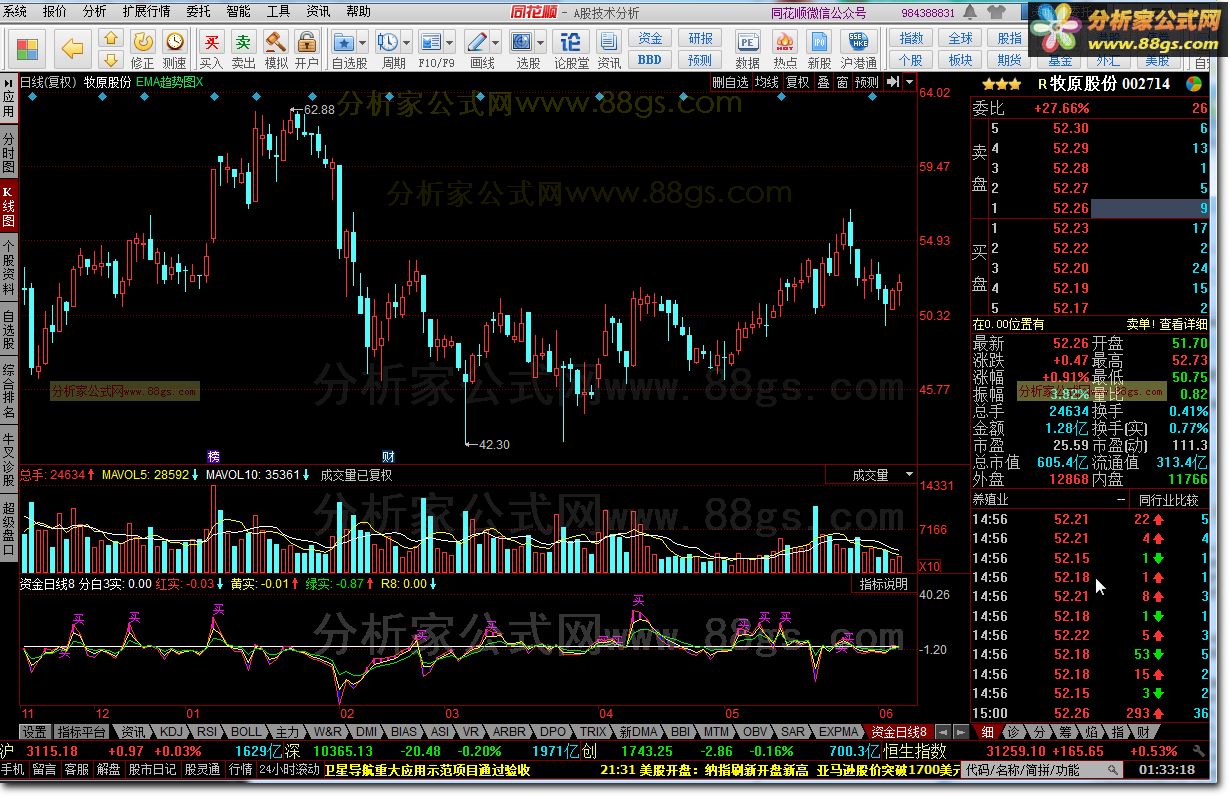Click 删自选 to remove from favorites
Viewport: 1230px width, 796px height.
tap(730, 82)
